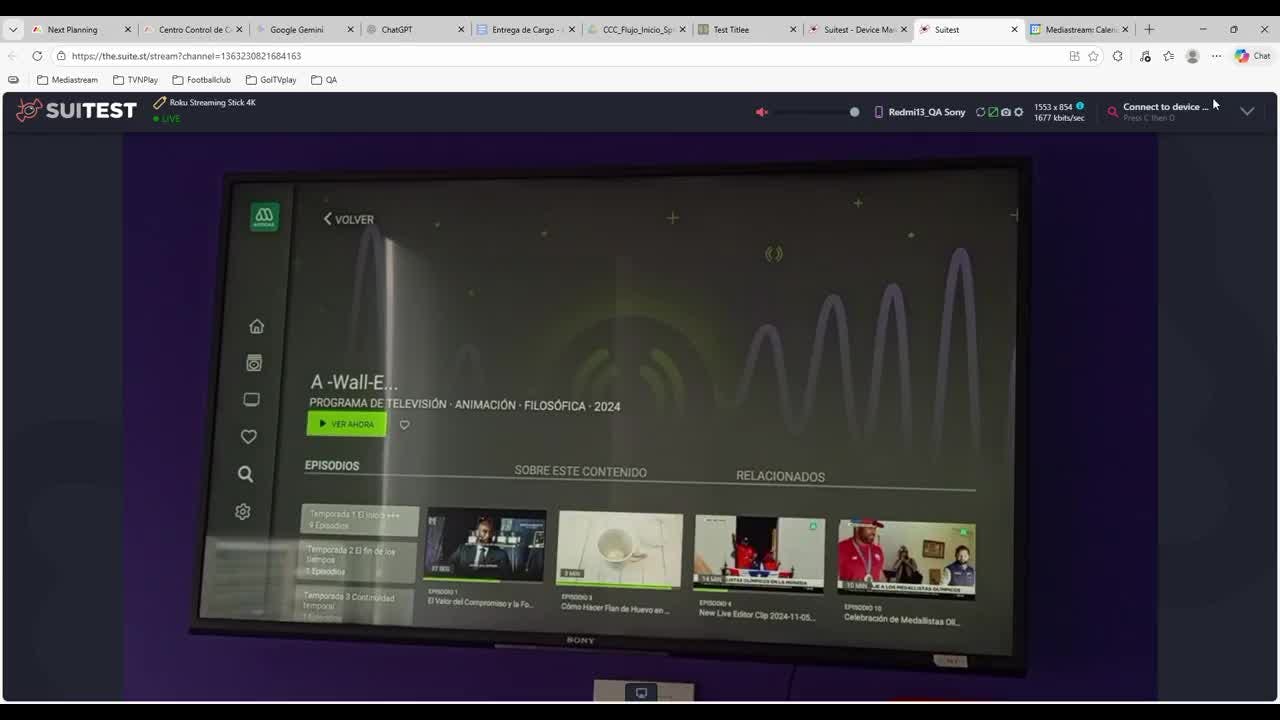This screenshot has width=1280, height=720.
Task: Refresh the stream with the circular arrows icon
Action: pos(980,112)
